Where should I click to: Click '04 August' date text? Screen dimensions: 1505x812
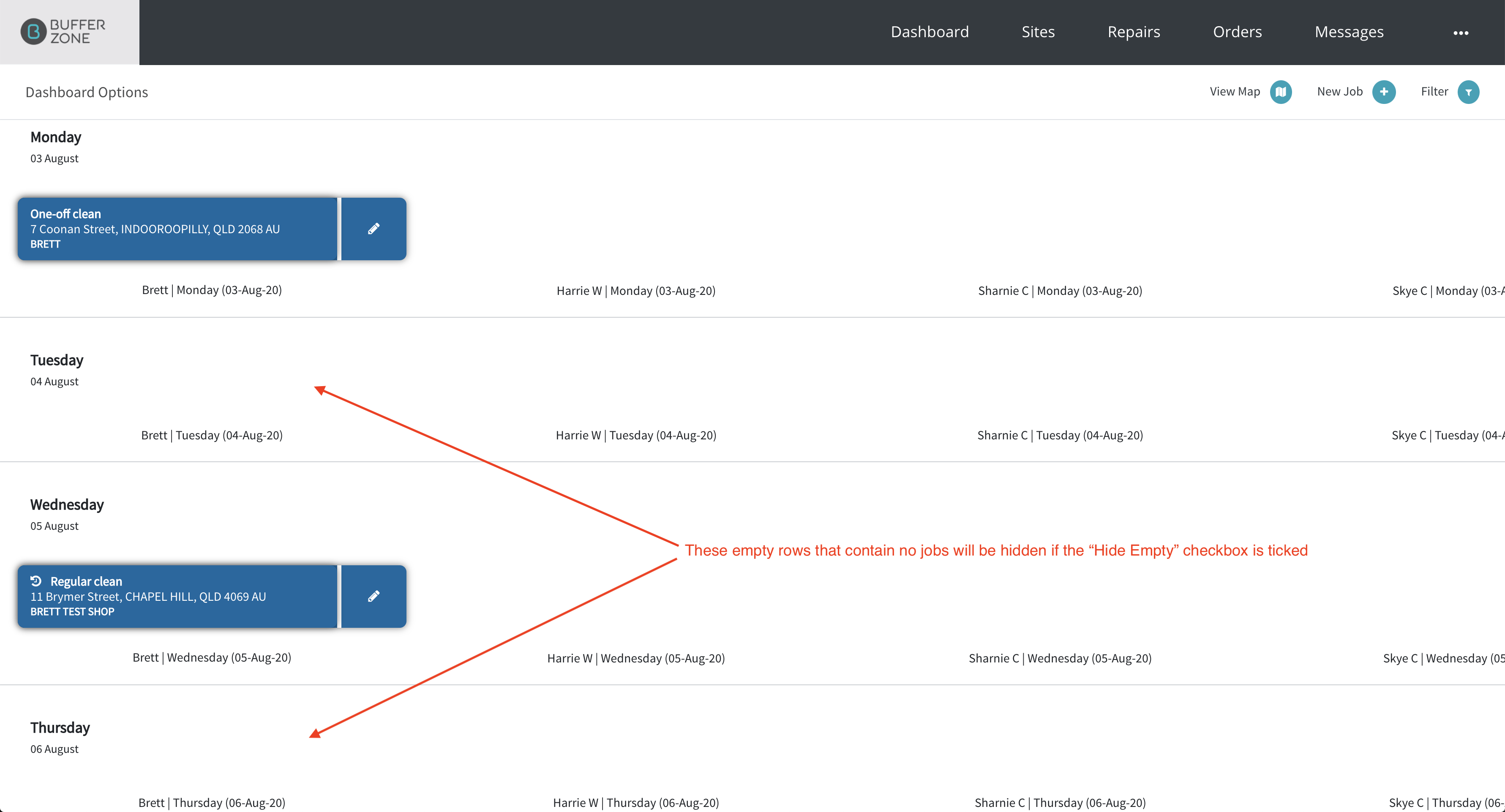click(55, 382)
